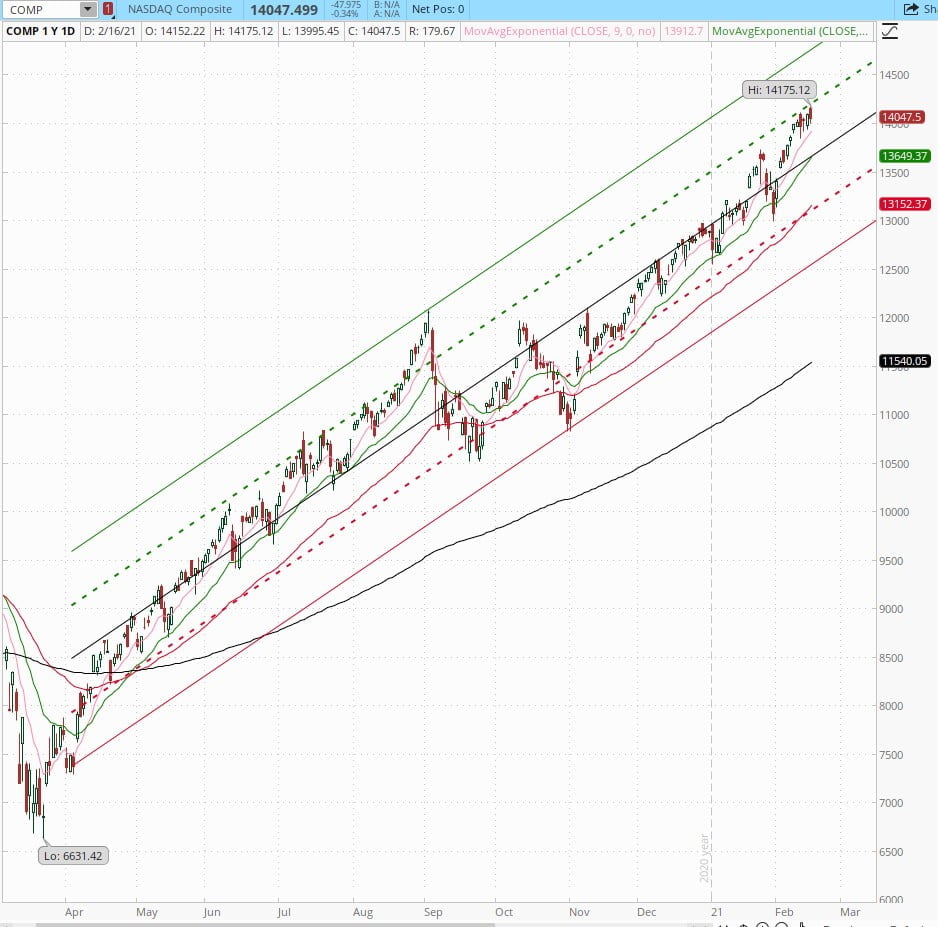Click the NASDAQ Composite description label

[x=180, y=10]
